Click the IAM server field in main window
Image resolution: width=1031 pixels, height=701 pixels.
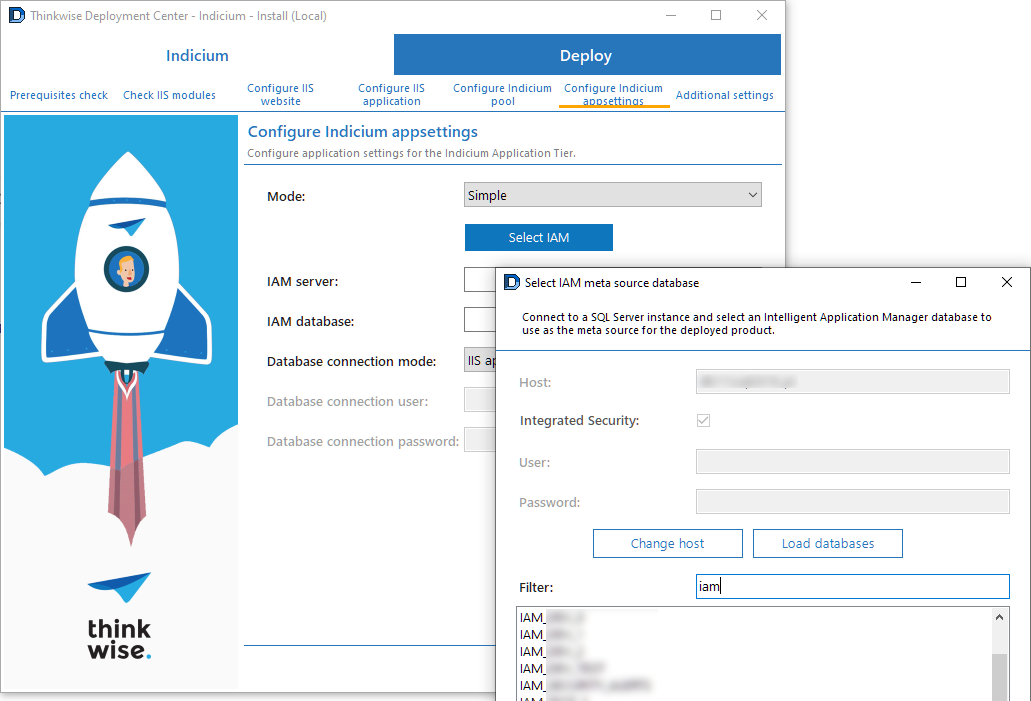(480, 280)
